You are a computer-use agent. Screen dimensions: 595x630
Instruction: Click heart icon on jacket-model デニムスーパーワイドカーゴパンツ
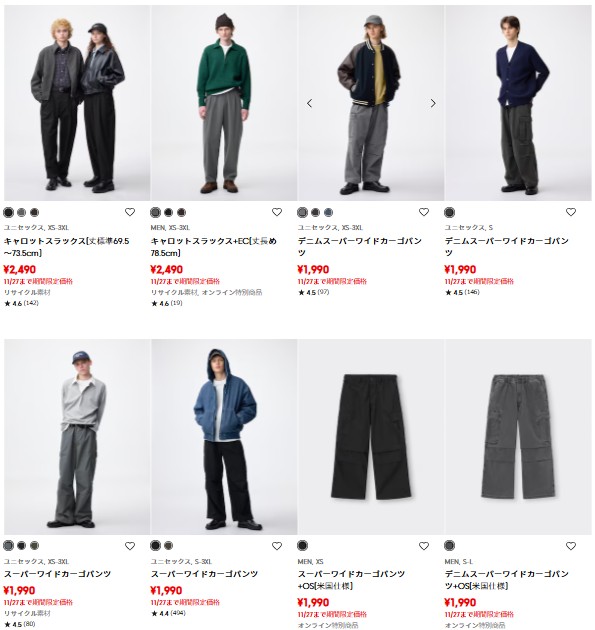(424, 212)
